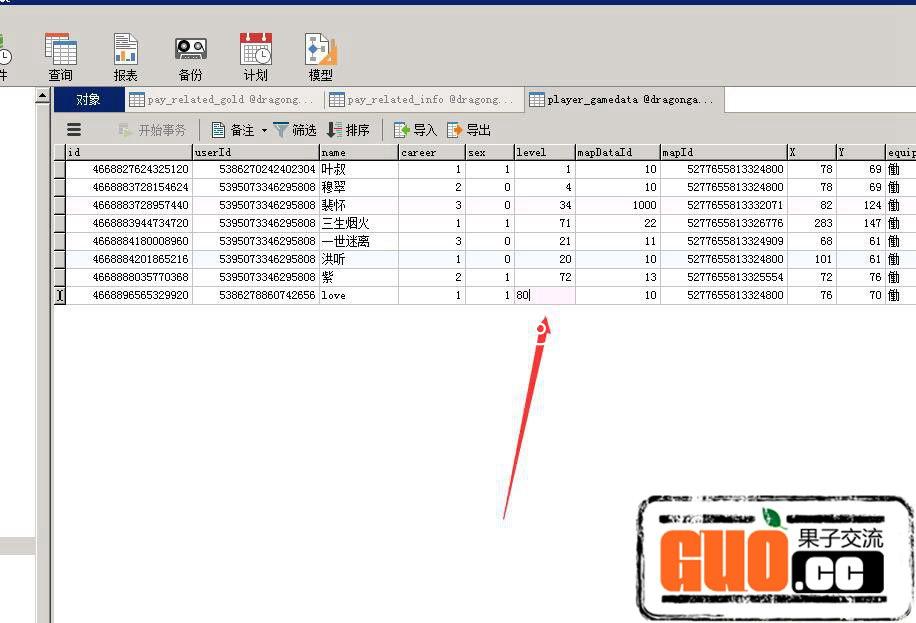This screenshot has width=916, height=623.
Task: Click the level column header
Action: (543, 152)
